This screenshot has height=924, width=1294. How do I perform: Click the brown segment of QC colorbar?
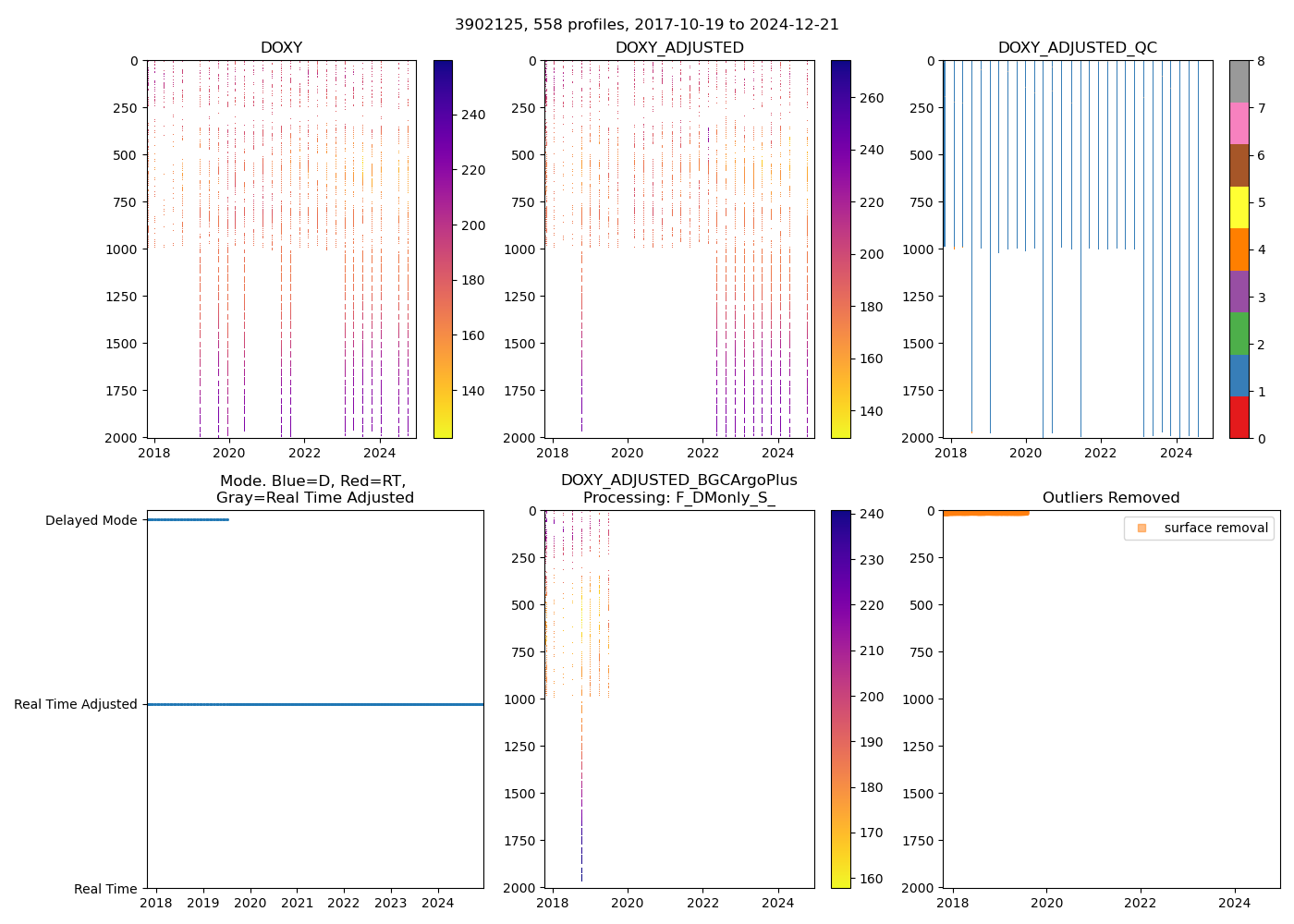coord(1239,165)
